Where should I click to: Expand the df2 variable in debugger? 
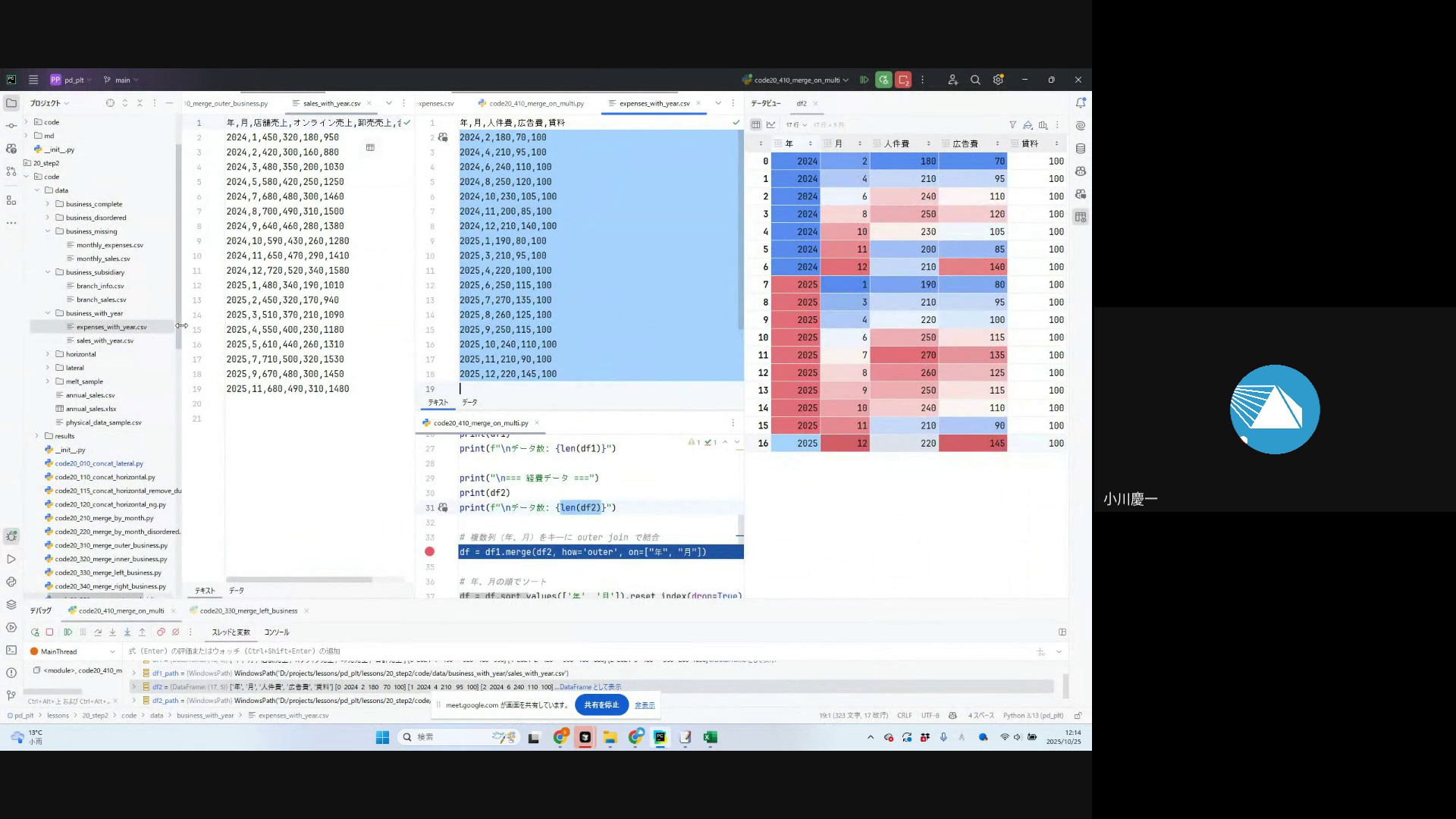pos(134,687)
